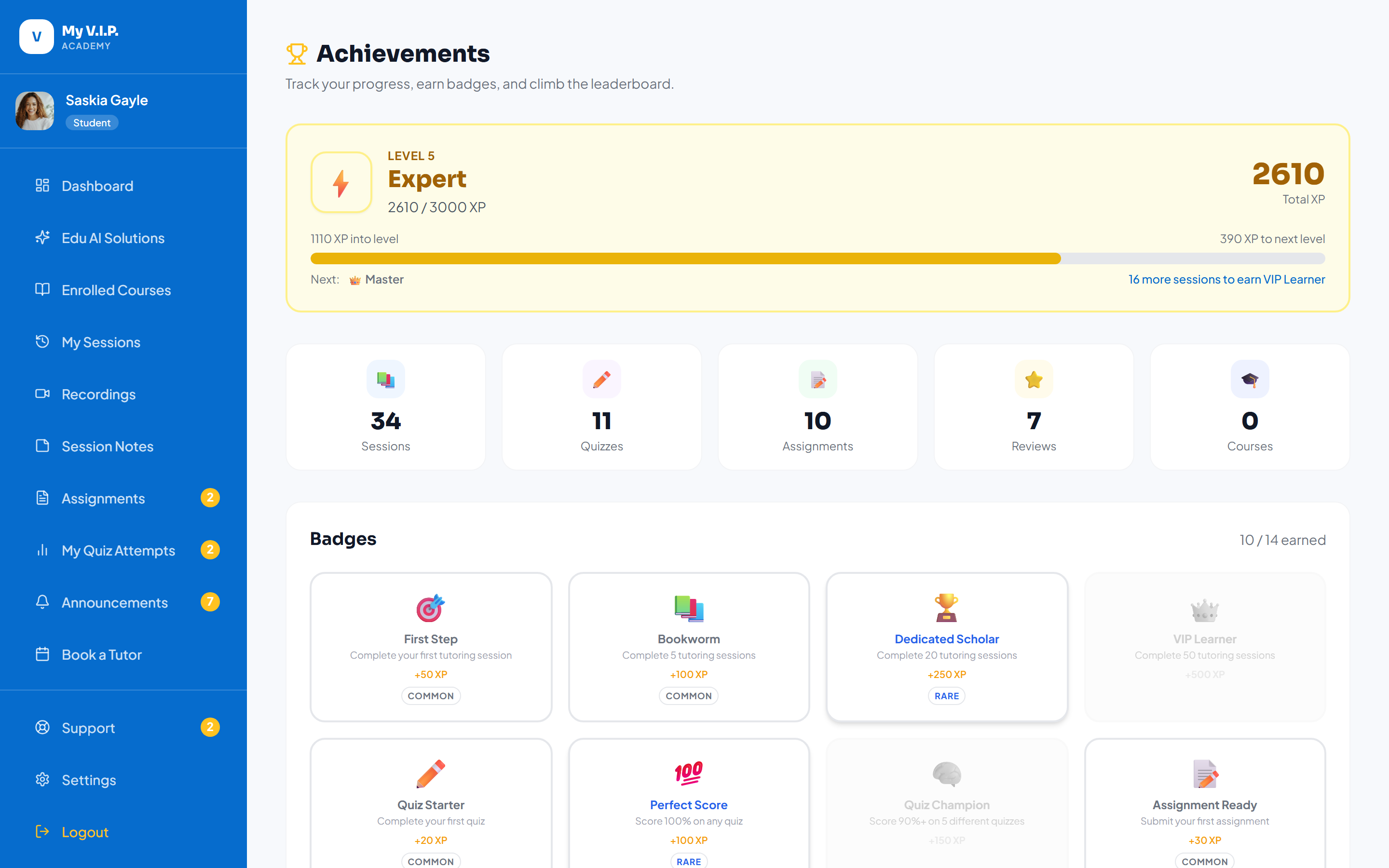Click the RARE tag on Dedicated Scholar

[946, 696]
